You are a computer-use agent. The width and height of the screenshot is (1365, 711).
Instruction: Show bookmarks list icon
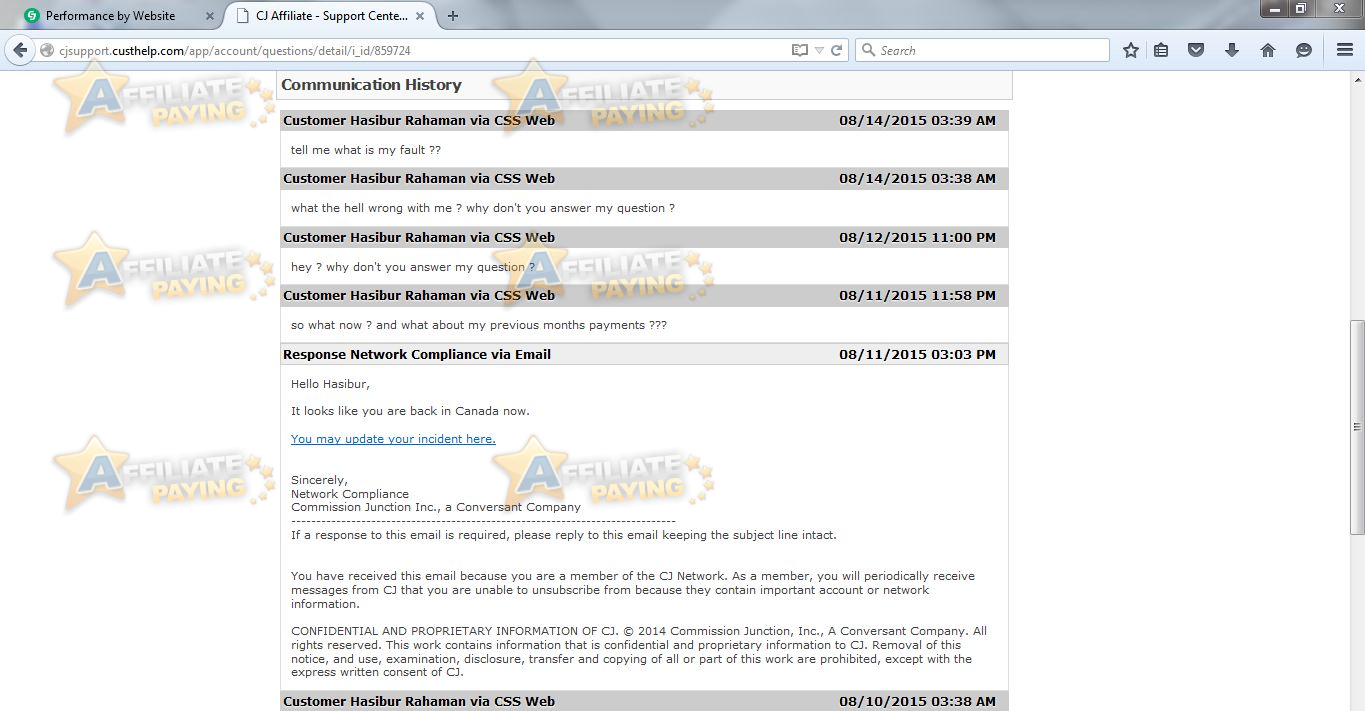(x=1161, y=50)
